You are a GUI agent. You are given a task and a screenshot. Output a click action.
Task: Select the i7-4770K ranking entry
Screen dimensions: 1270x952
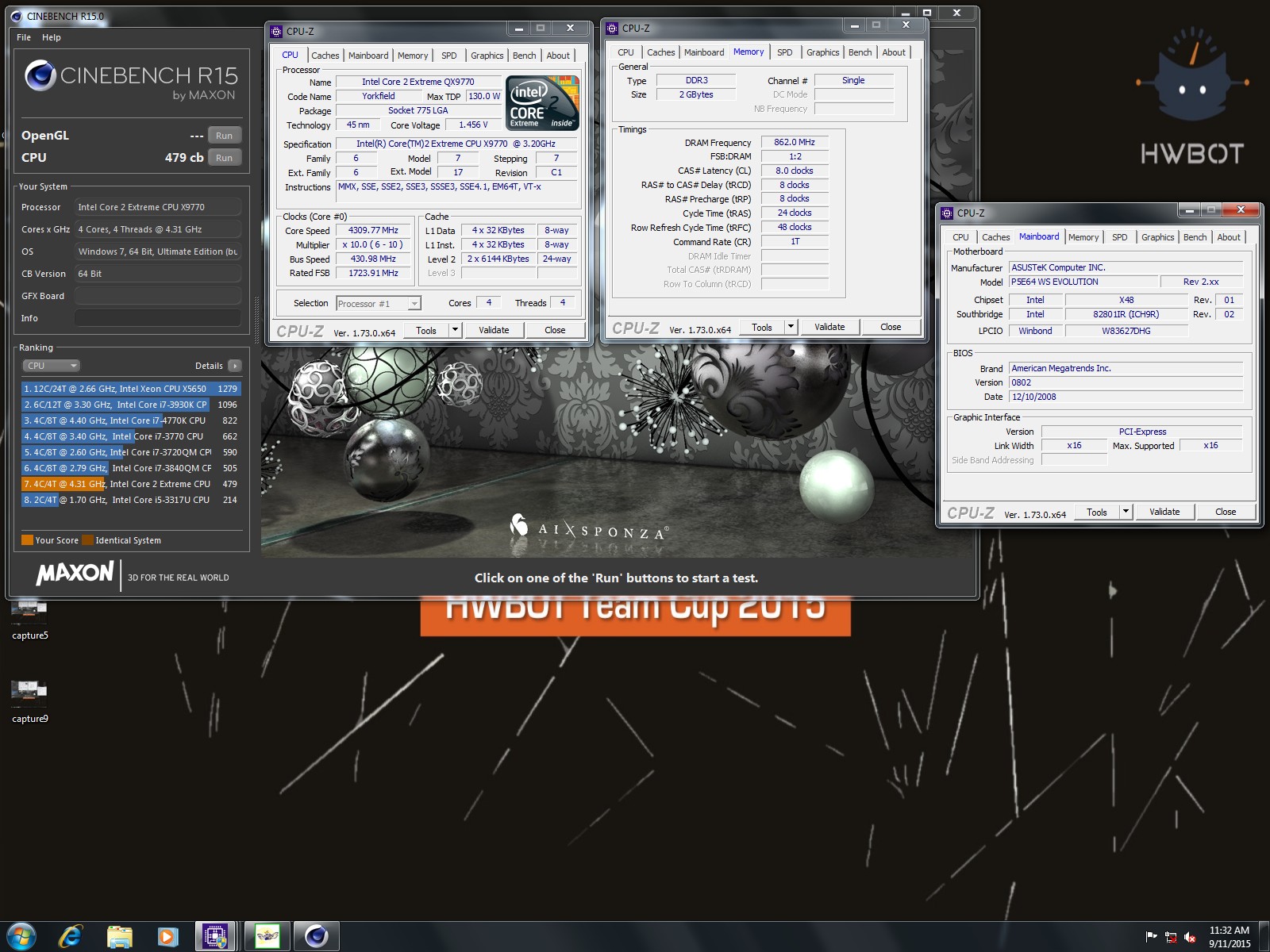click(x=131, y=420)
